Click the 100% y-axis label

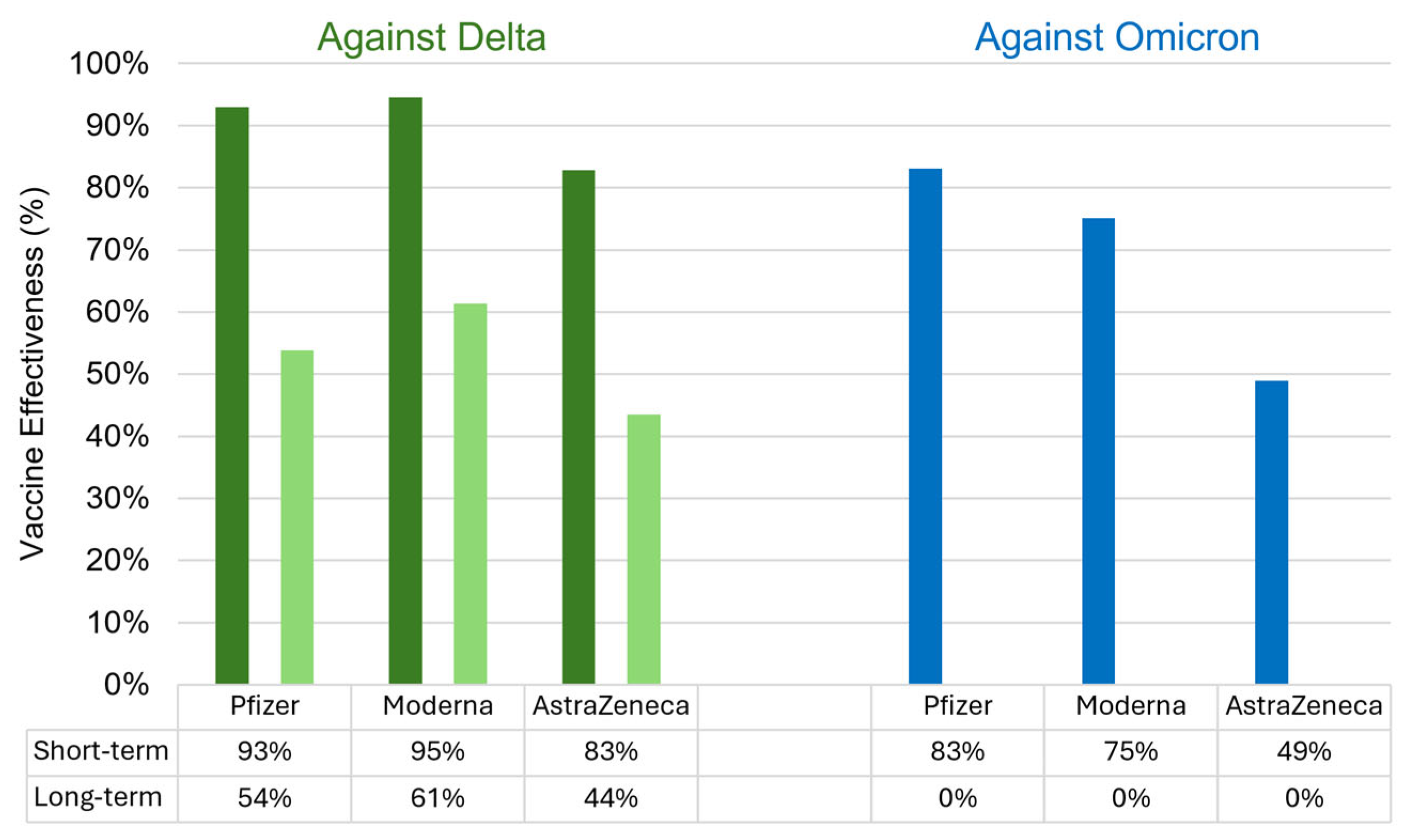click(108, 64)
